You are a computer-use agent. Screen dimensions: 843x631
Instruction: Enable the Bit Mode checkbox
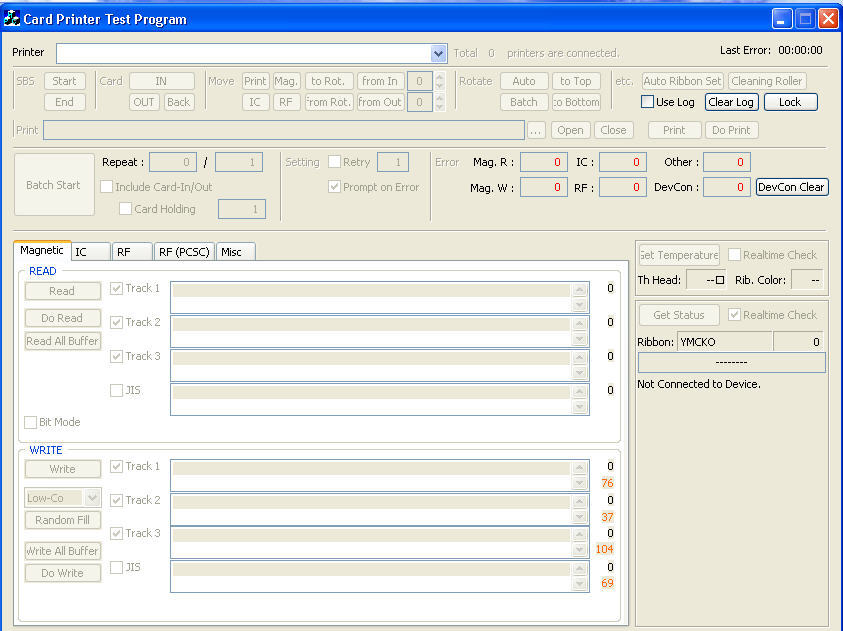(x=31, y=422)
